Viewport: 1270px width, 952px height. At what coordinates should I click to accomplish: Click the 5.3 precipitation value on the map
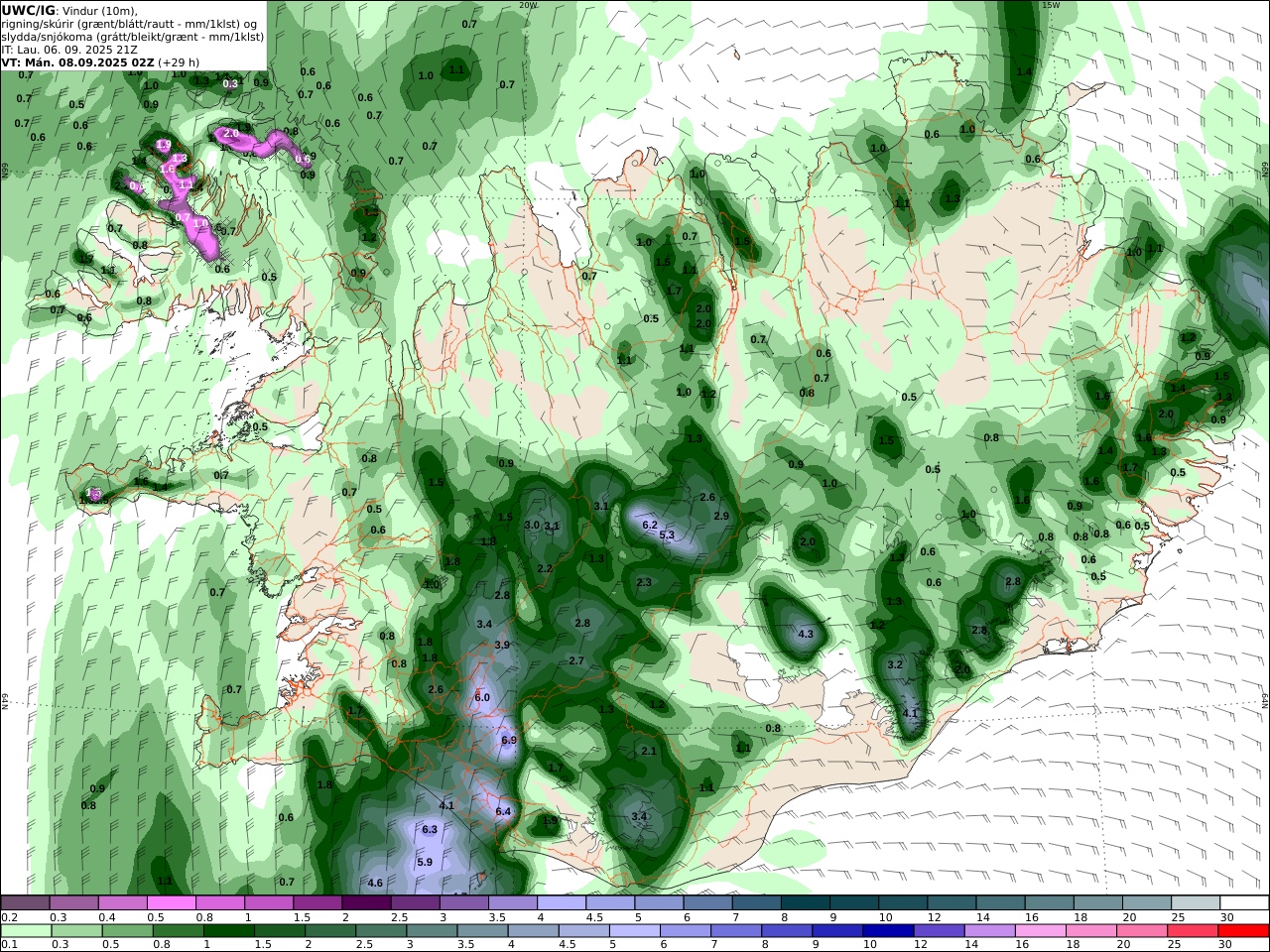click(x=667, y=535)
